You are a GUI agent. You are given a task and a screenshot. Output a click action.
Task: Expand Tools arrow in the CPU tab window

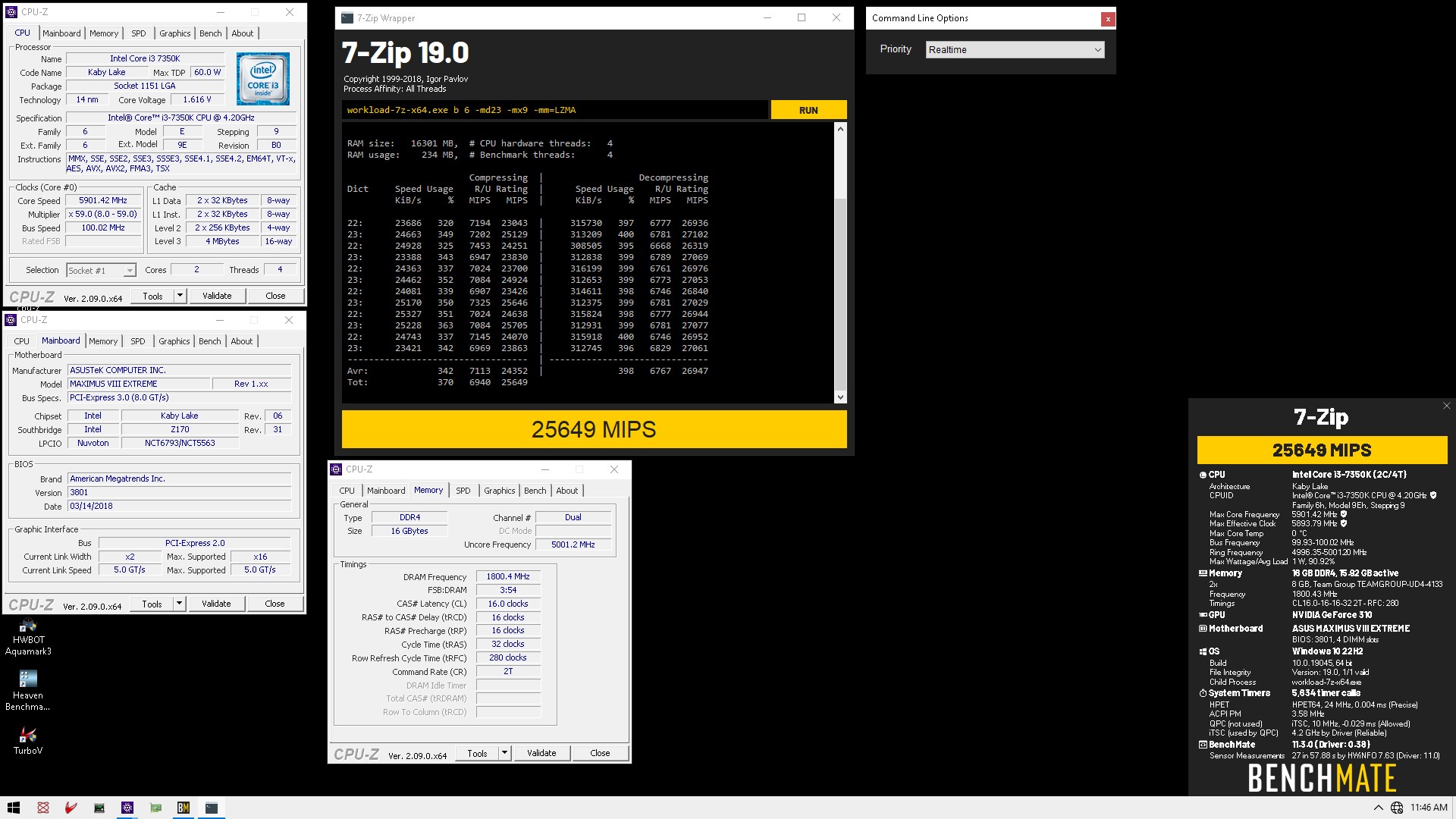[180, 296]
